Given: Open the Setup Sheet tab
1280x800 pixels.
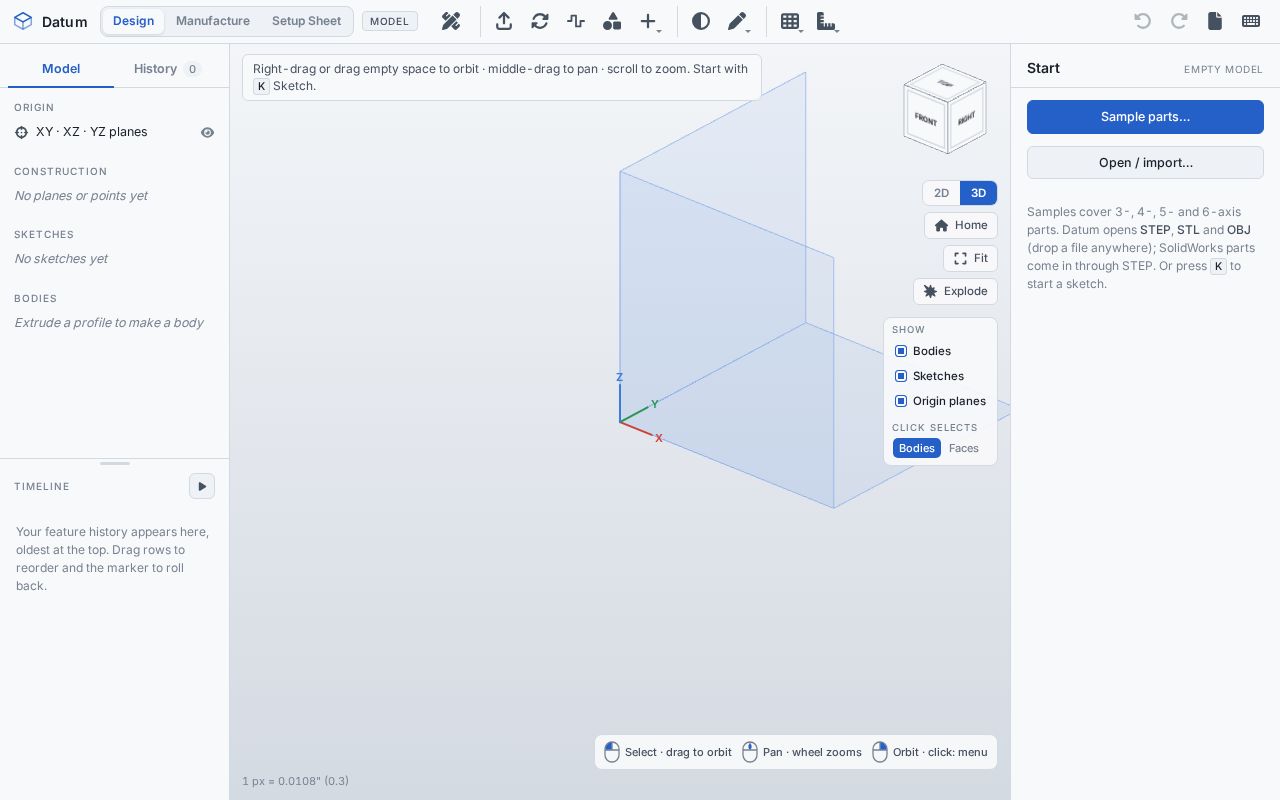Looking at the screenshot, I should point(306,21).
